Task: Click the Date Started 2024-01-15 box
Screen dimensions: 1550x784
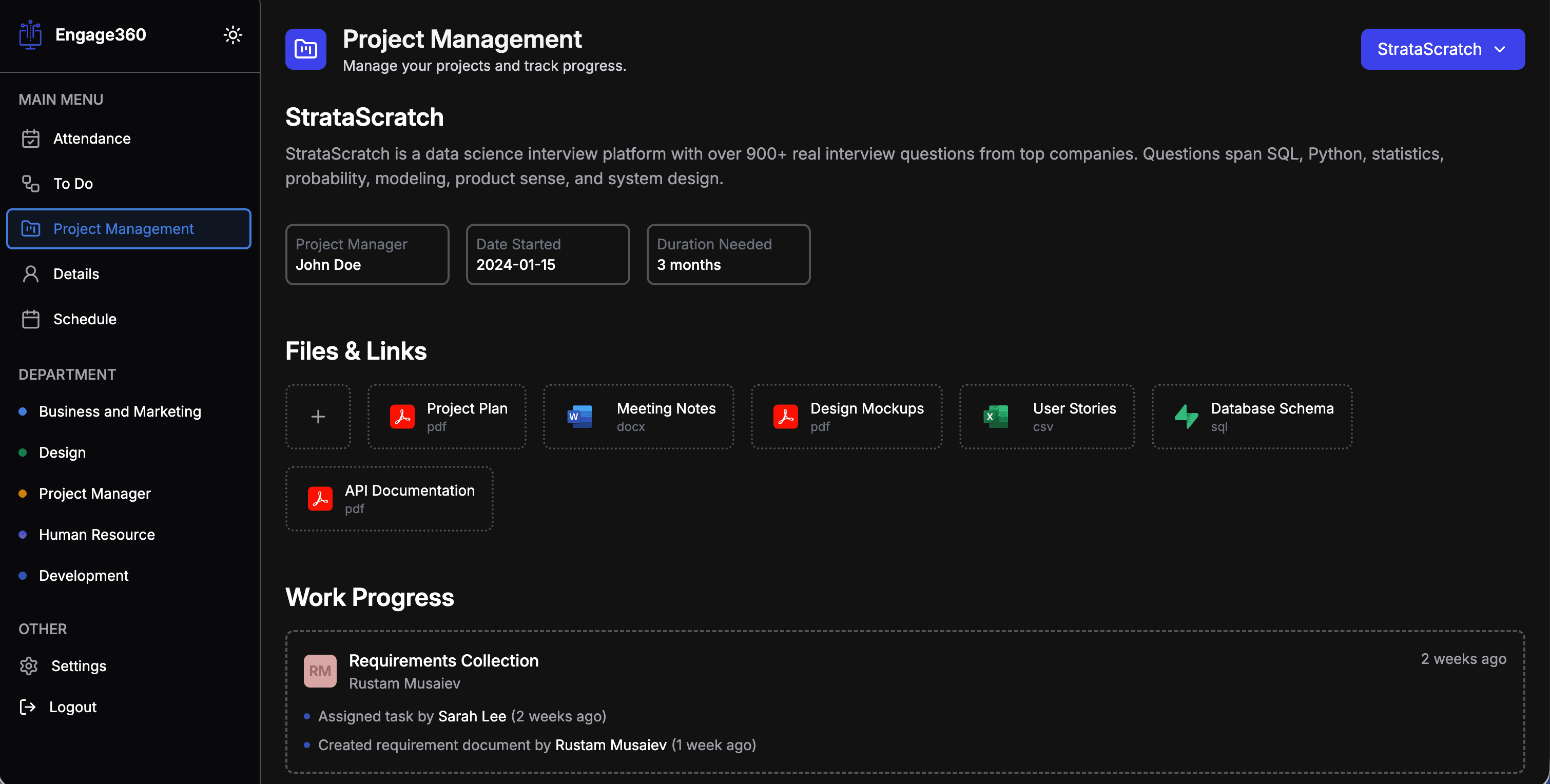Action: tap(548, 254)
